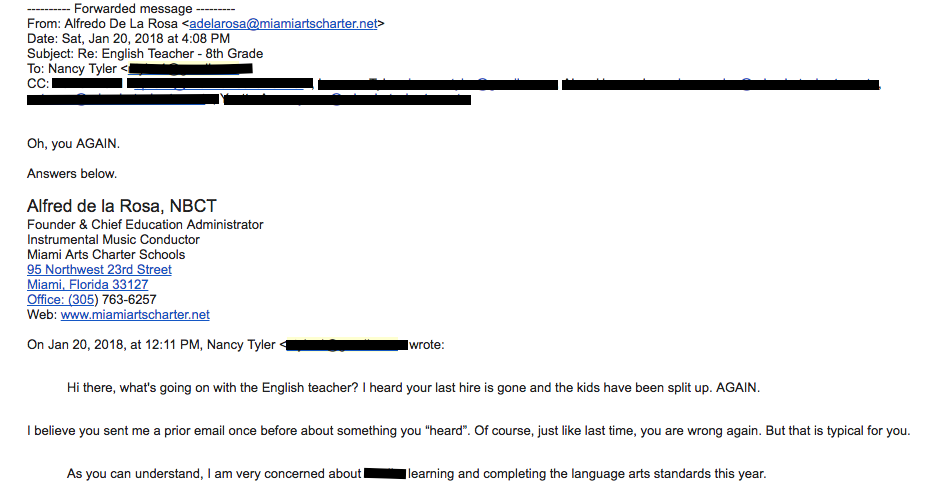Click the Office: (305) phone link
The height and width of the screenshot is (494, 931).
point(61,300)
